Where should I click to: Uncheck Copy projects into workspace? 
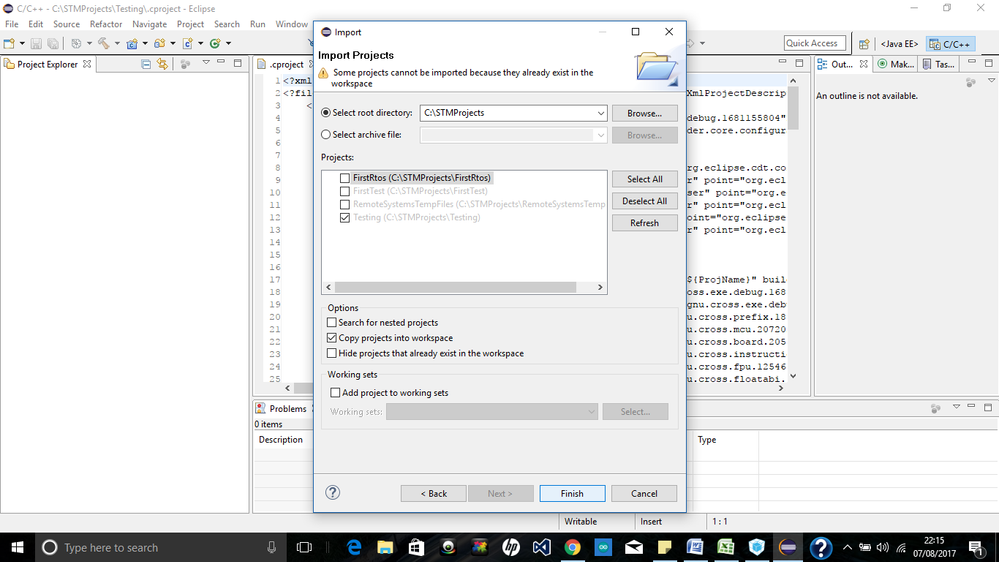(331, 338)
